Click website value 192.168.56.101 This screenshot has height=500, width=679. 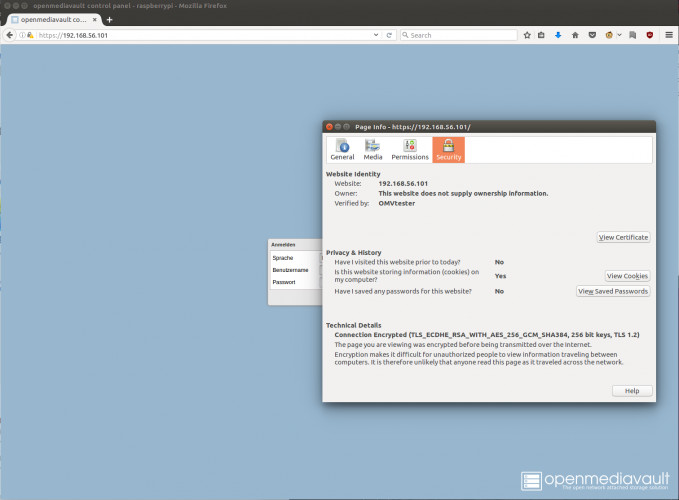403,184
